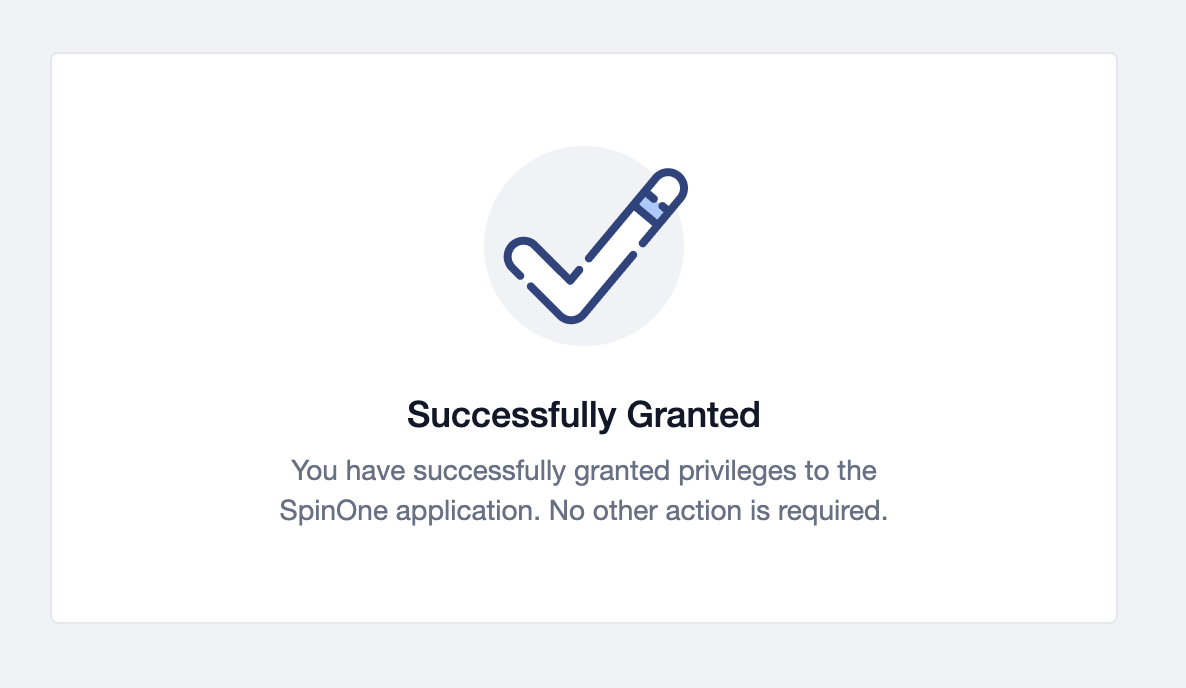Click the light blue highlight on the checkmark tip

click(x=651, y=208)
